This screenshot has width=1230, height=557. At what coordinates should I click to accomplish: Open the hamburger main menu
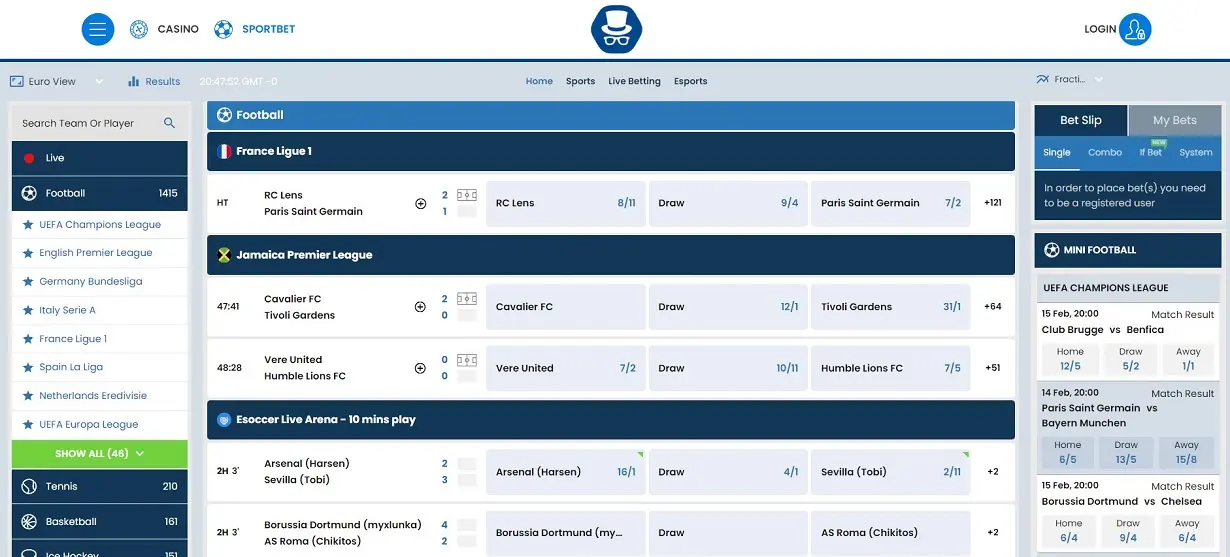98,29
